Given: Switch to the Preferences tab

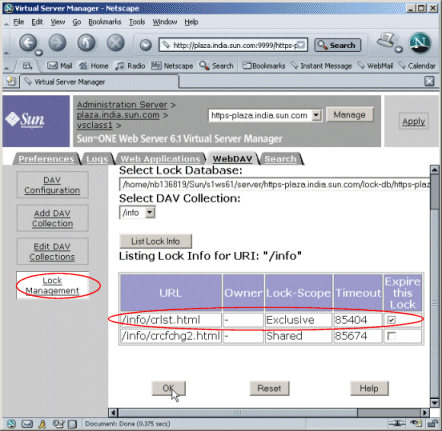Looking at the screenshot, I should click(46, 159).
